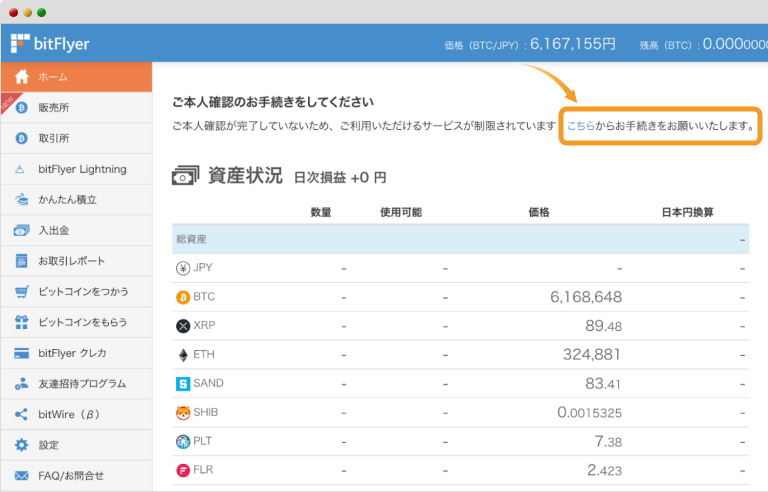The height and width of the screenshot is (492, 768).
Task: Click the こちら verification link
Action: coord(580,126)
